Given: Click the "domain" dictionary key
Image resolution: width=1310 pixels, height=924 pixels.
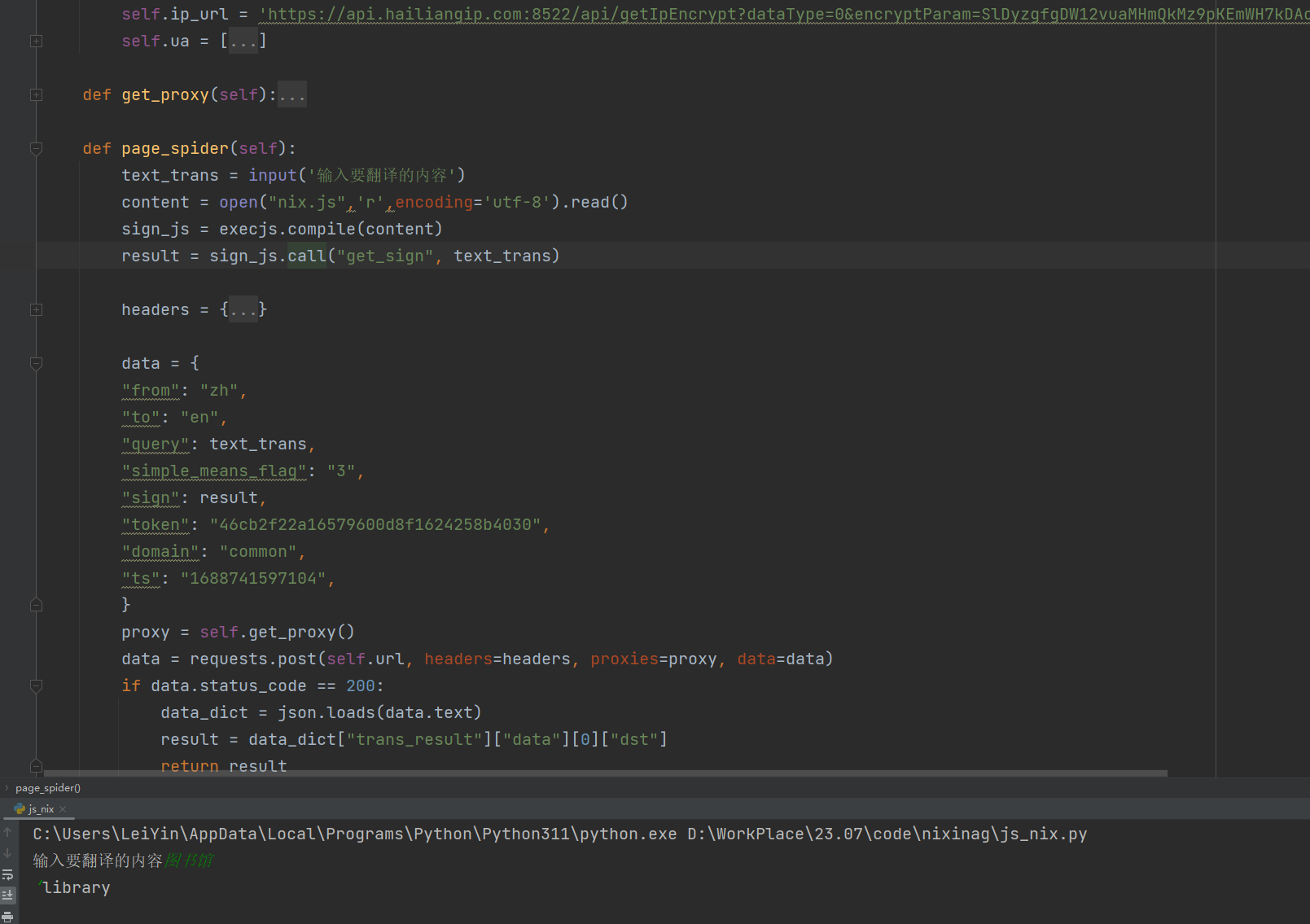Looking at the screenshot, I should click(x=160, y=551).
